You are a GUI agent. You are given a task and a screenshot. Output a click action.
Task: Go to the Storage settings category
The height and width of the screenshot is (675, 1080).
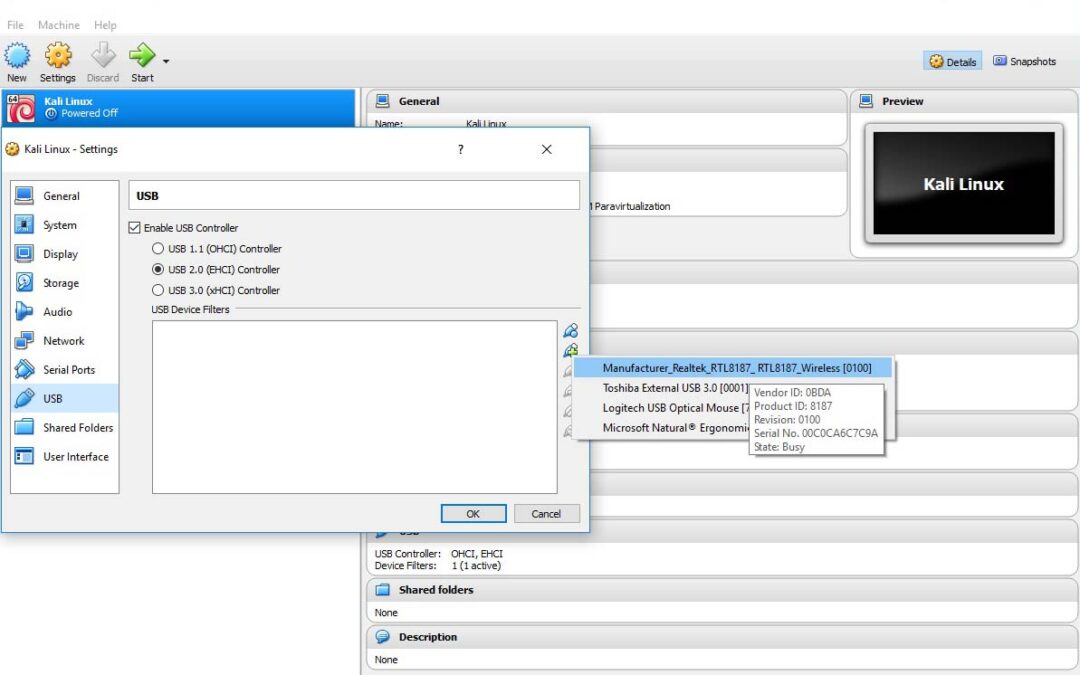click(x=60, y=283)
